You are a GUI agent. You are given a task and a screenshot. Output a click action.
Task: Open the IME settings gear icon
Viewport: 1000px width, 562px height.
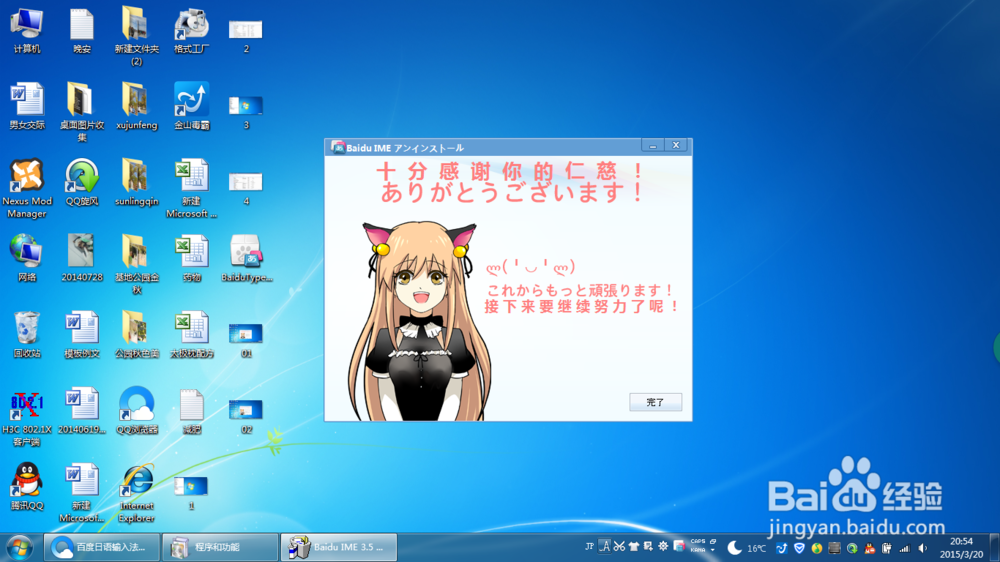click(x=663, y=546)
